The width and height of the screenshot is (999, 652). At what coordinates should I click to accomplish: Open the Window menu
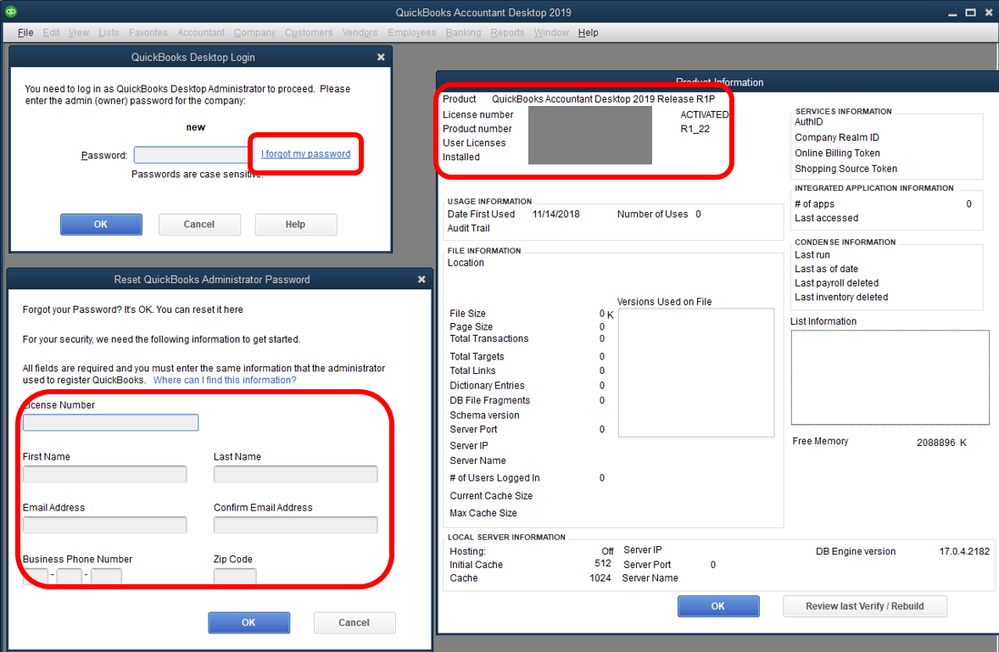(551, 33)
